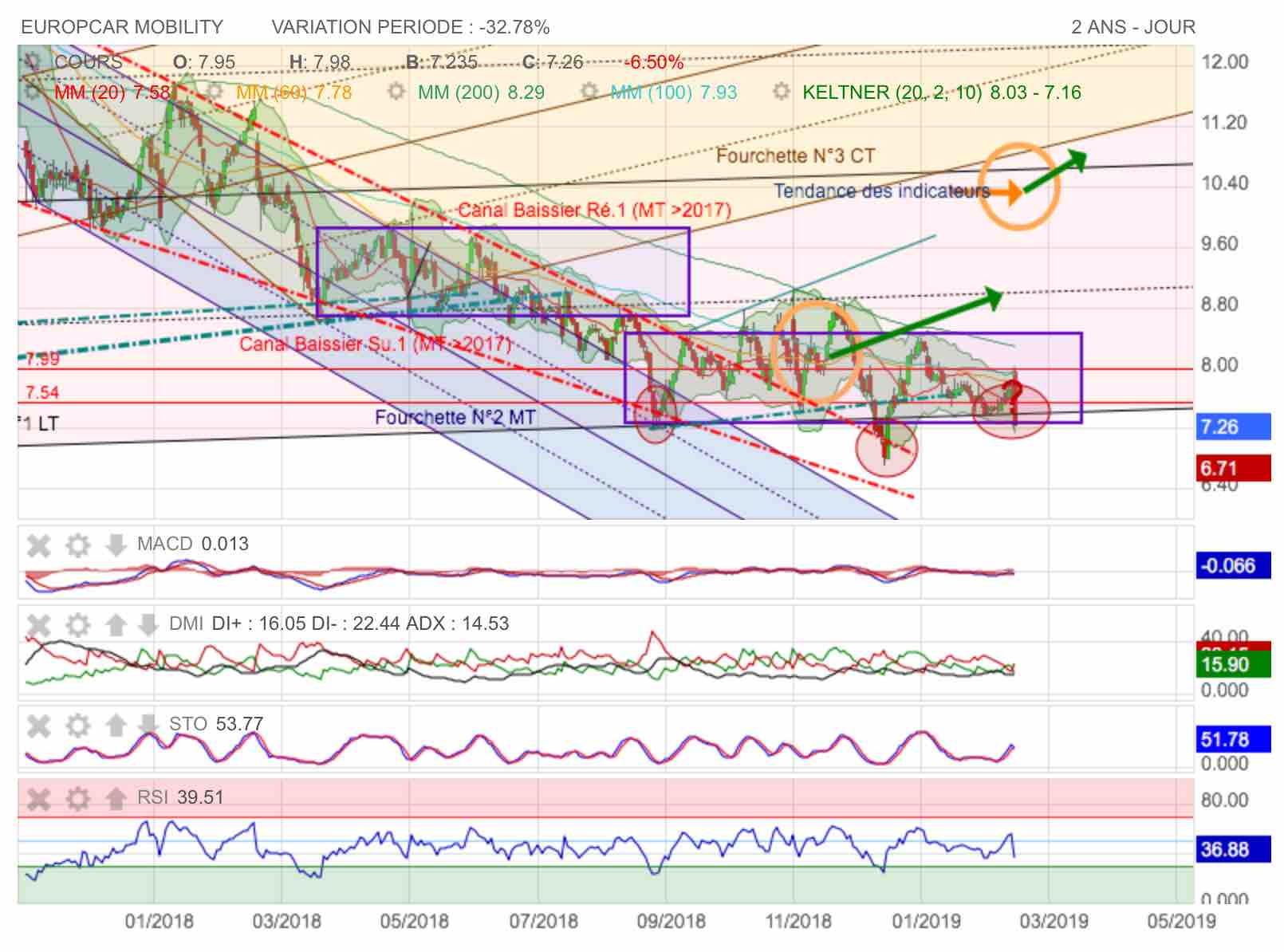This screenshot has width=1284, height=952.
Task: Click the blue 36.88 RSI value tag
Action: [1234, 850]
